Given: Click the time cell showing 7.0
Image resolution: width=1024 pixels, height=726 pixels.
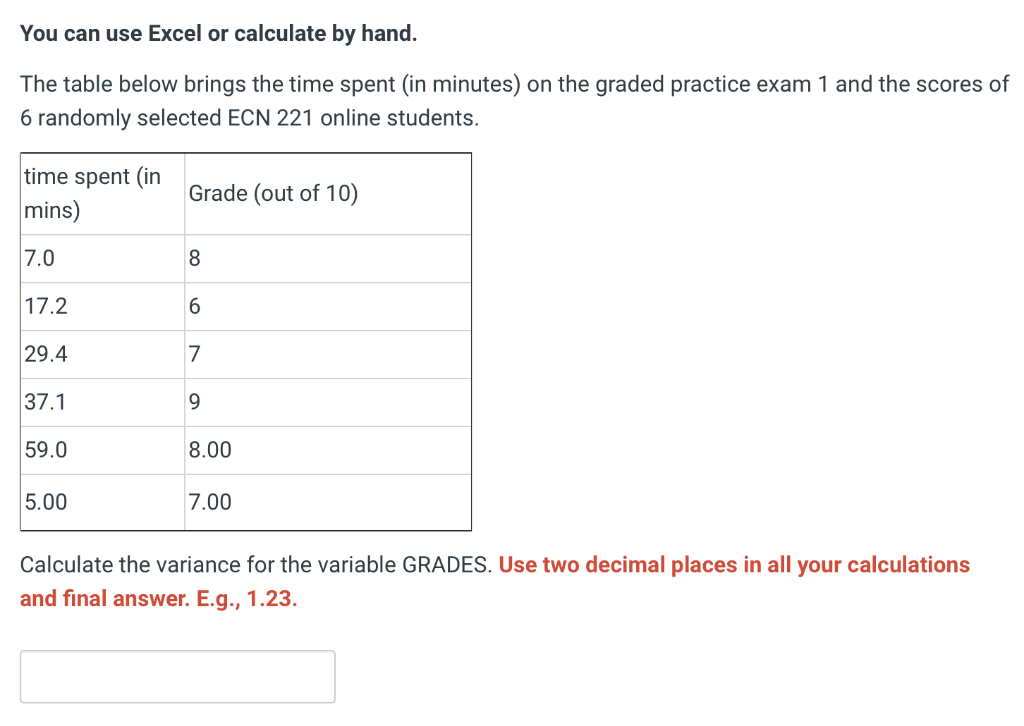Looking at the screenshot, I should coord(103,259).
